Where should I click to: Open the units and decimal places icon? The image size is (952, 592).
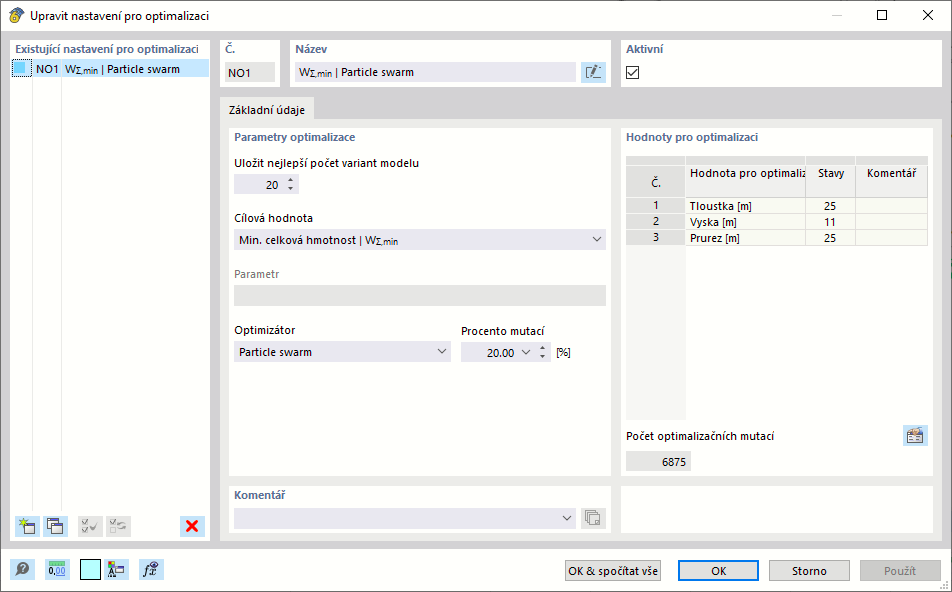pyautogui.click(x=57, y=570)
